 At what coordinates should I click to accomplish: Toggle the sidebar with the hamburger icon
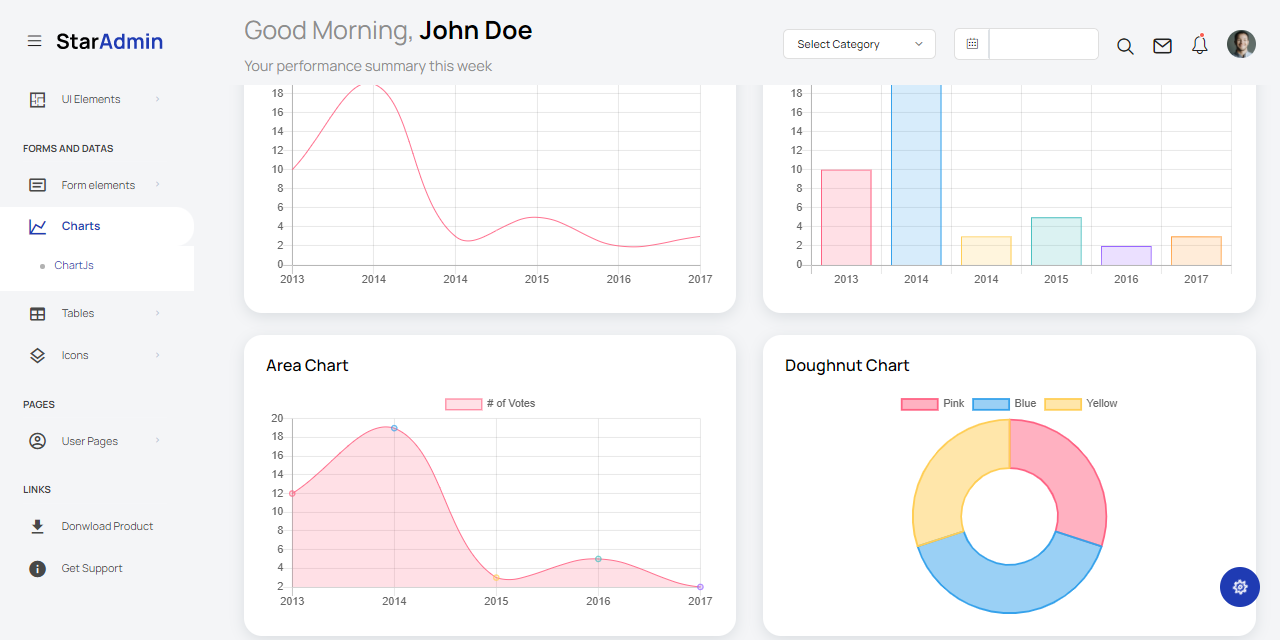point(35,41)
